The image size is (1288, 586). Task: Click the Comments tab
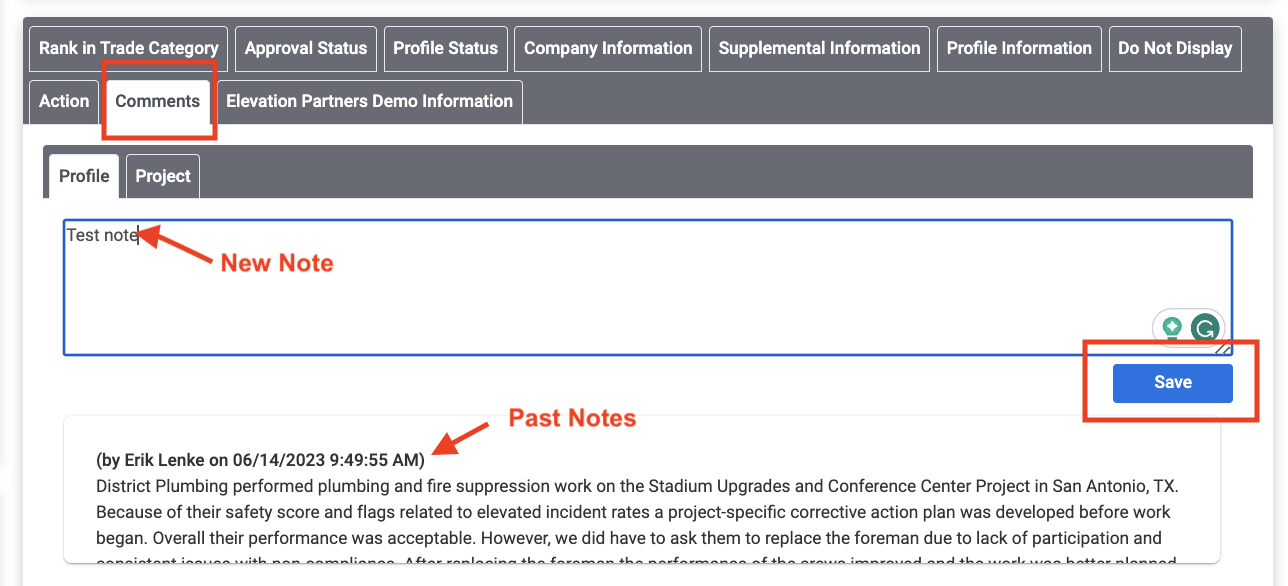coord(158,101)
